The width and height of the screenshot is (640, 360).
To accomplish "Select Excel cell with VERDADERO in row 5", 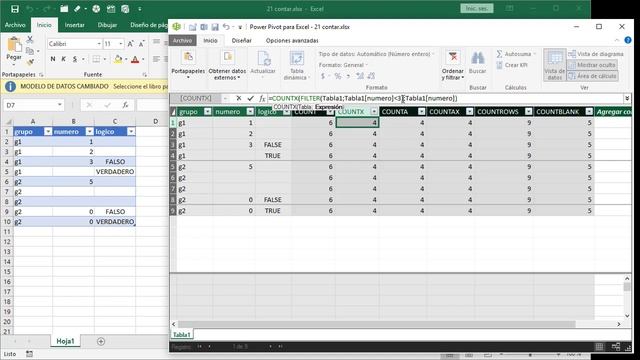I will [115, 172].
